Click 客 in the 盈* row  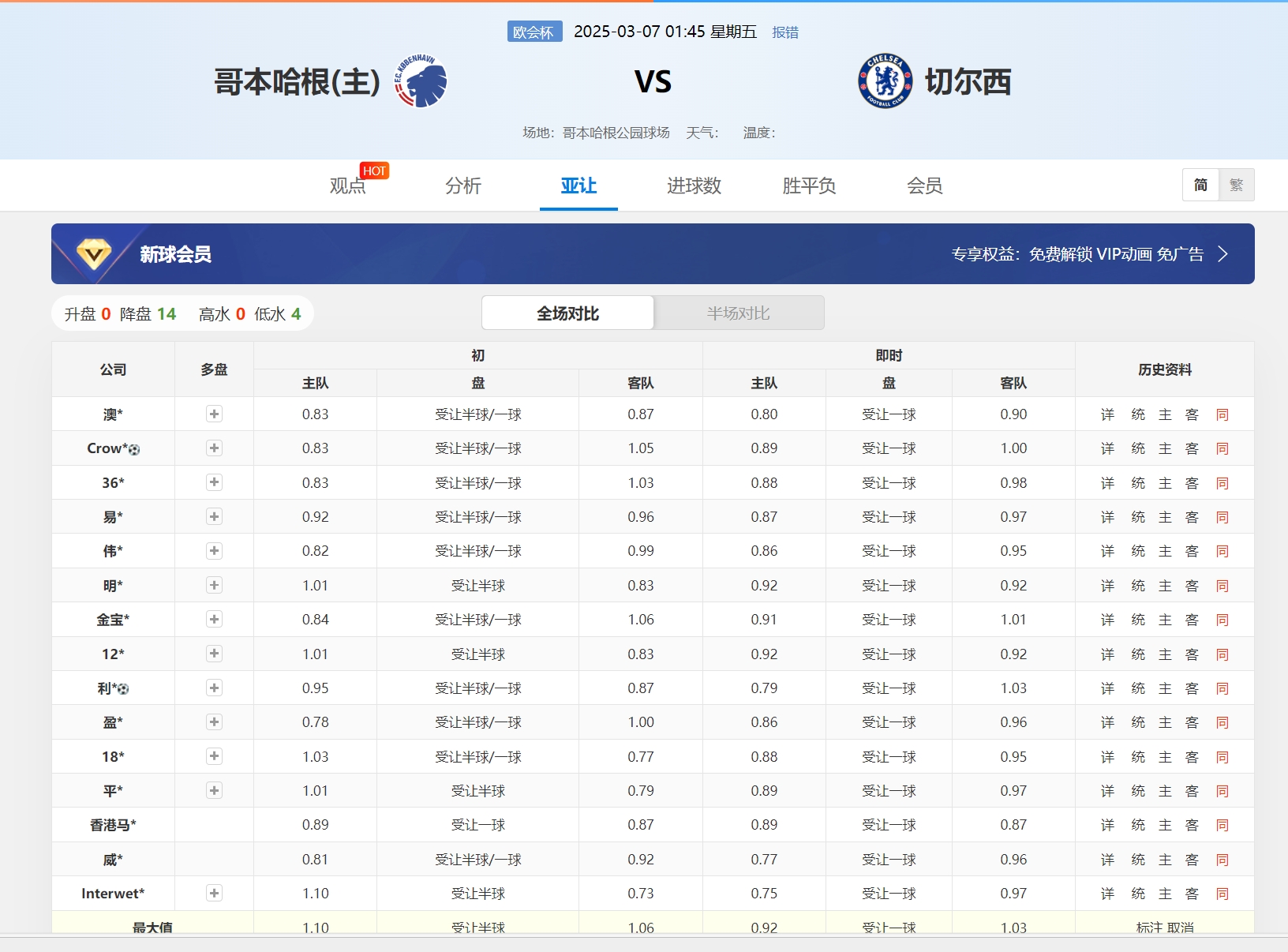point(1192,722)
